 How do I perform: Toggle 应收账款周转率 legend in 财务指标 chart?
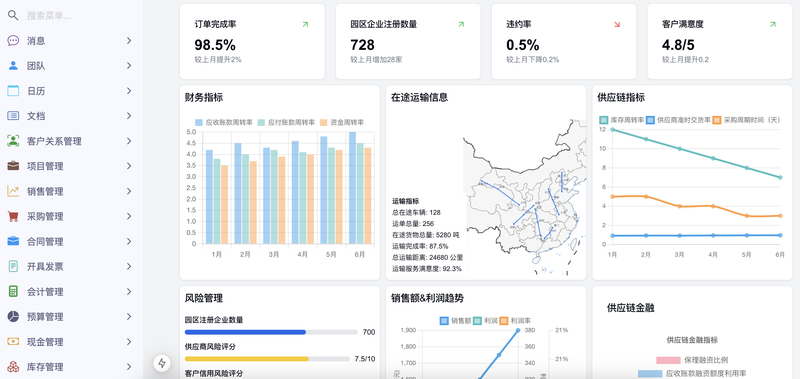(224, 122)
